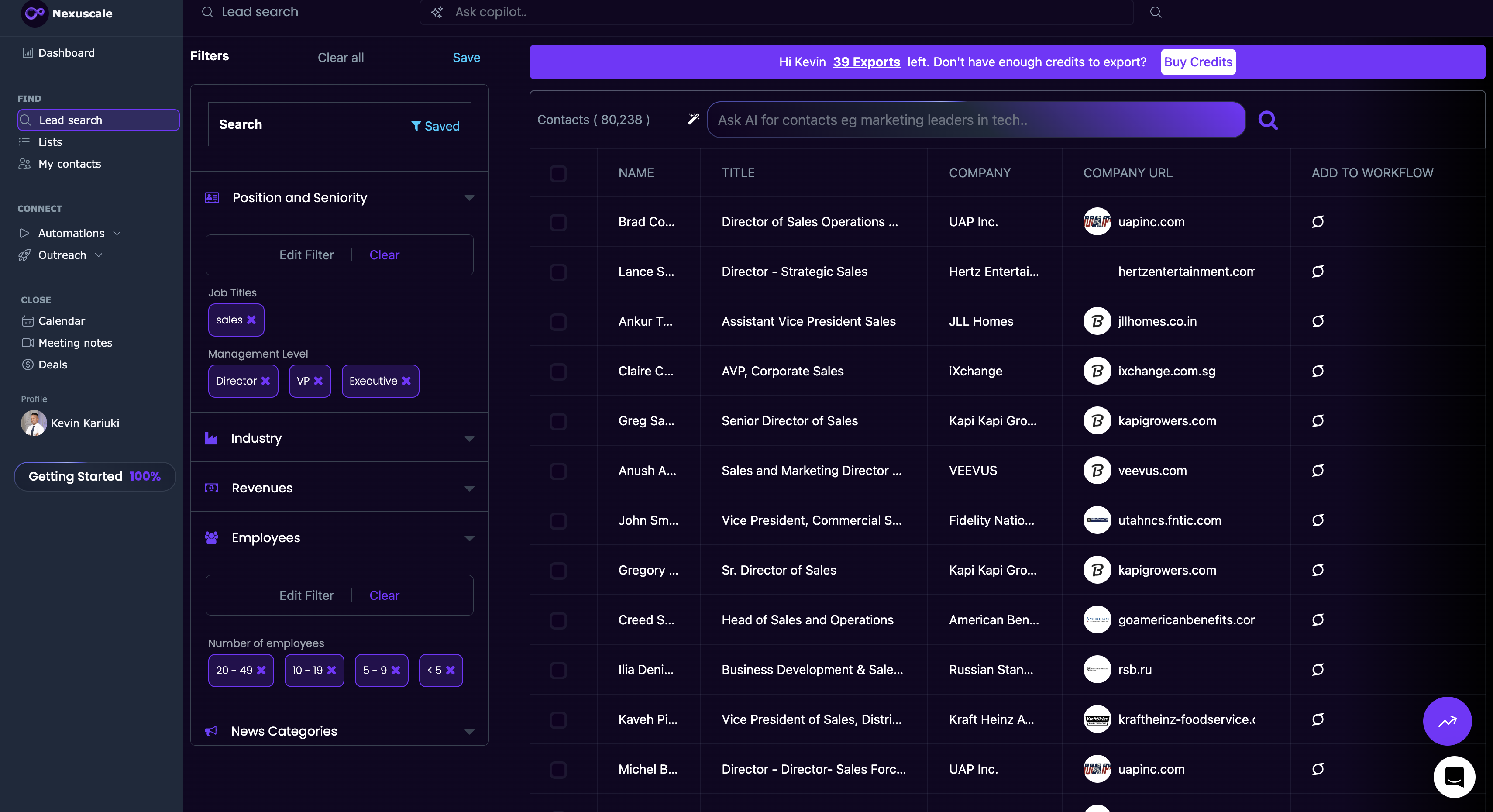Click Edit Filter under Position and Seniority

click(x=306, y=255)
